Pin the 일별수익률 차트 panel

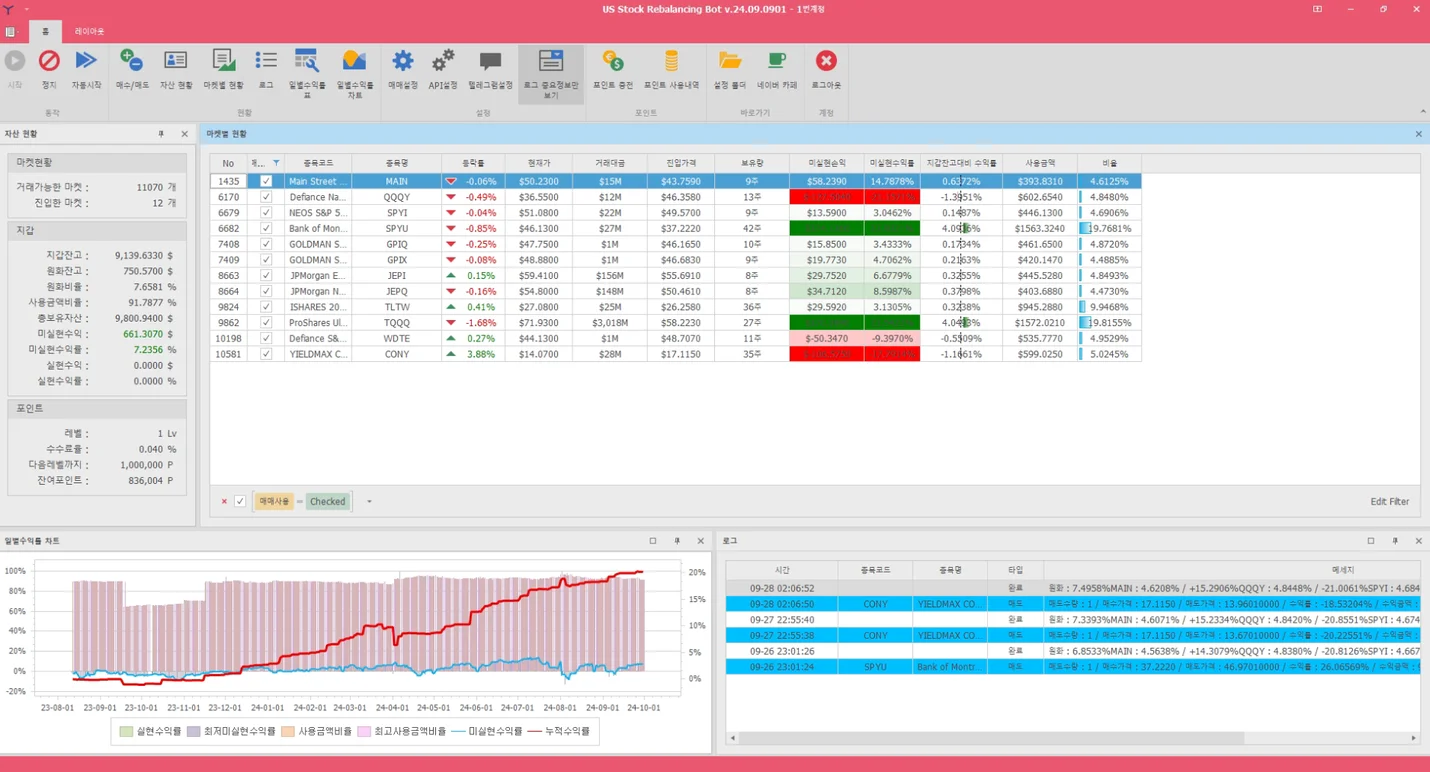677,541
